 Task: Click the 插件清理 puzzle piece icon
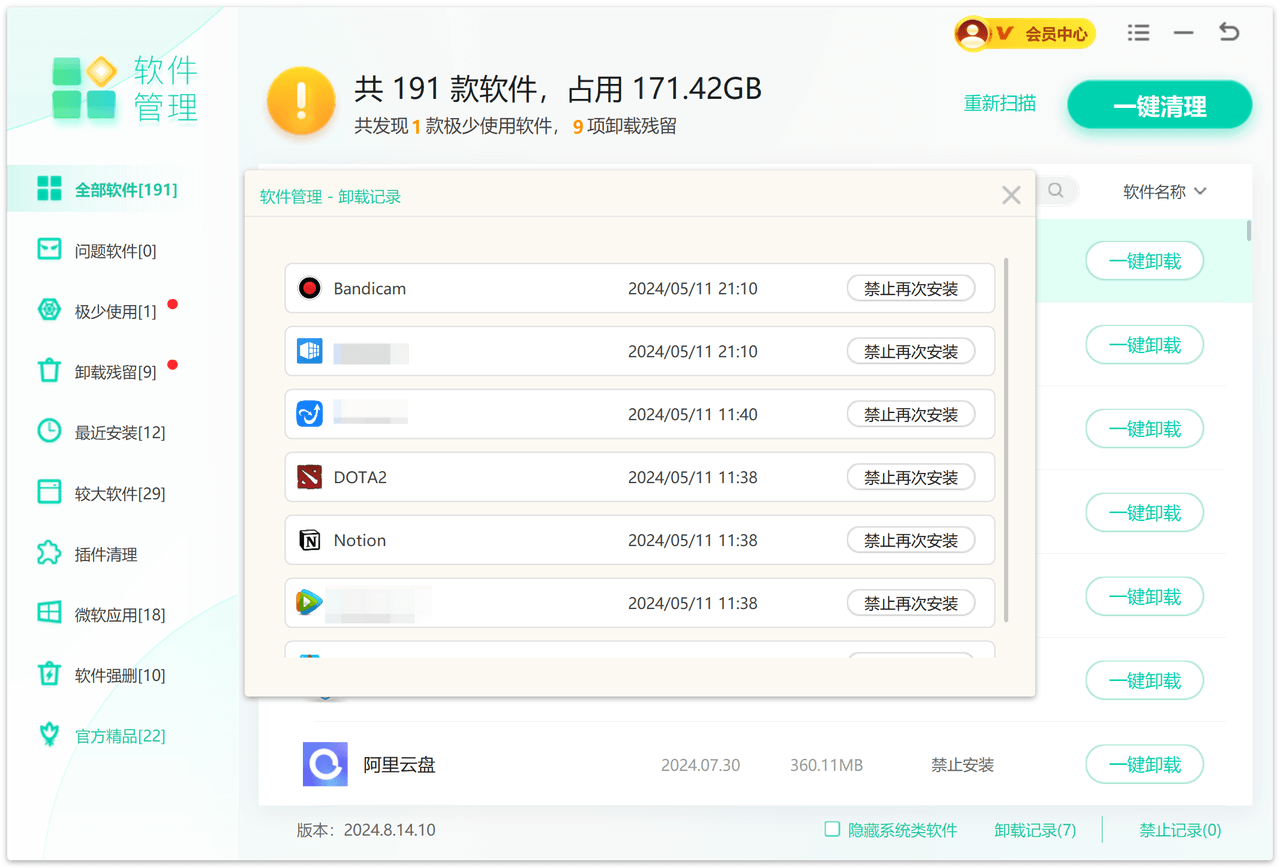[x=49, y=553]
